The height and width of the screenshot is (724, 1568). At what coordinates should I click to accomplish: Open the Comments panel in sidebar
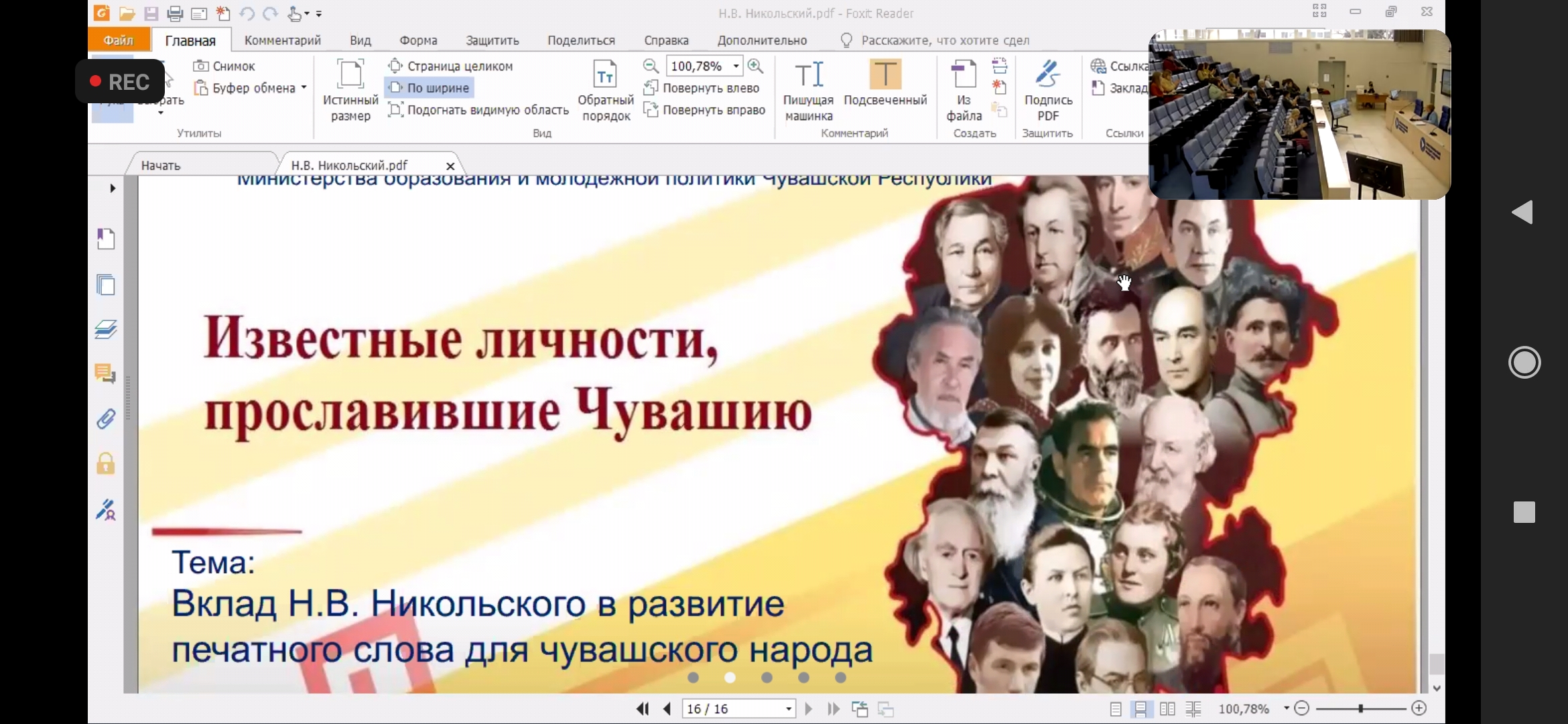[105, 374]
